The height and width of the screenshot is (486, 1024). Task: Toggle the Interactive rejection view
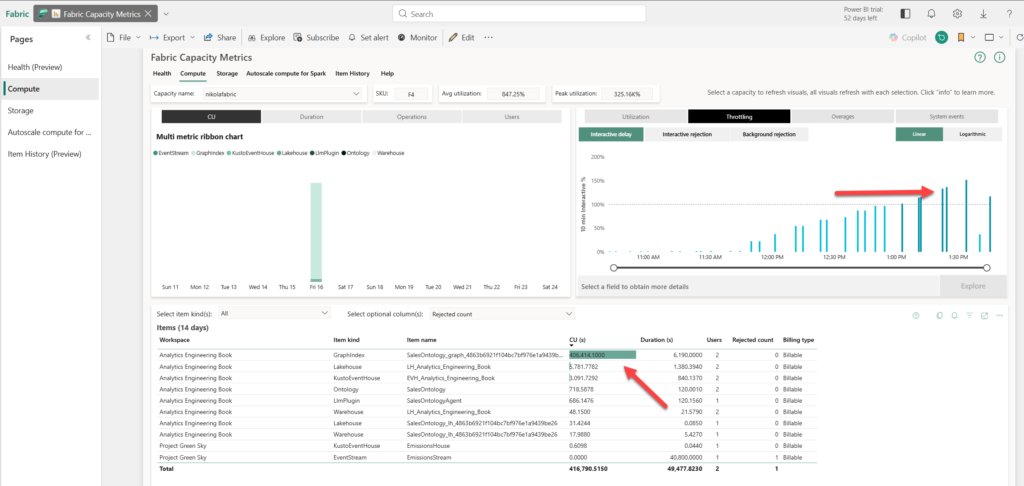coord(687,134)
